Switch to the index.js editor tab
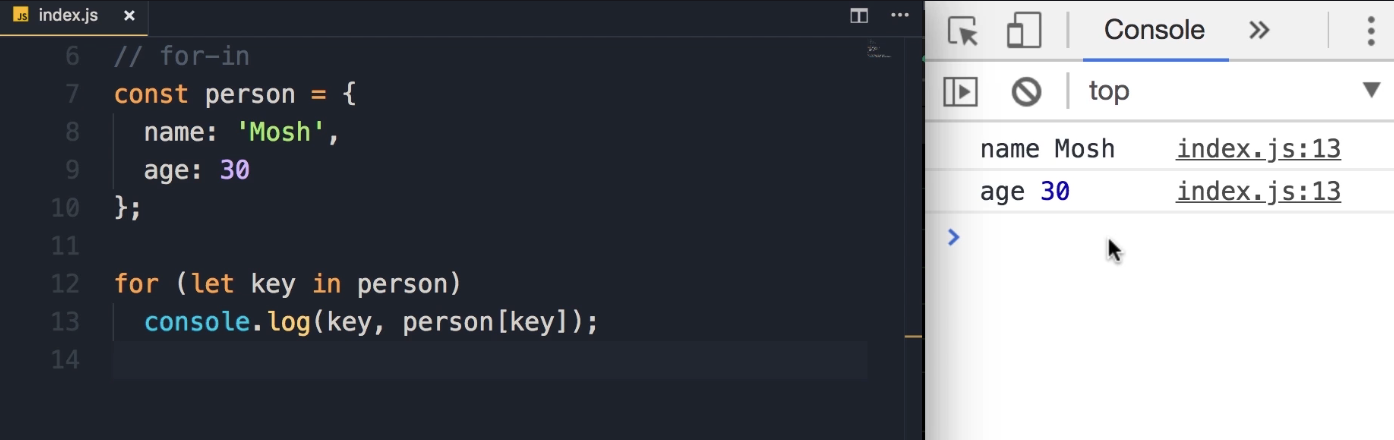Screen dimensions: 1394x440 coord(68,16)
